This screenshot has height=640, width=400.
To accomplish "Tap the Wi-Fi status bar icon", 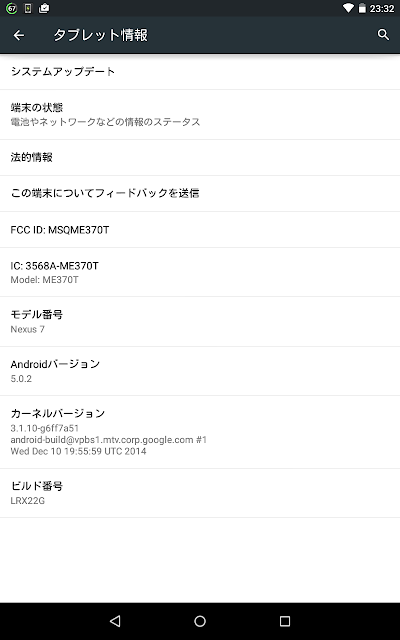I will [x=348, y=8].
